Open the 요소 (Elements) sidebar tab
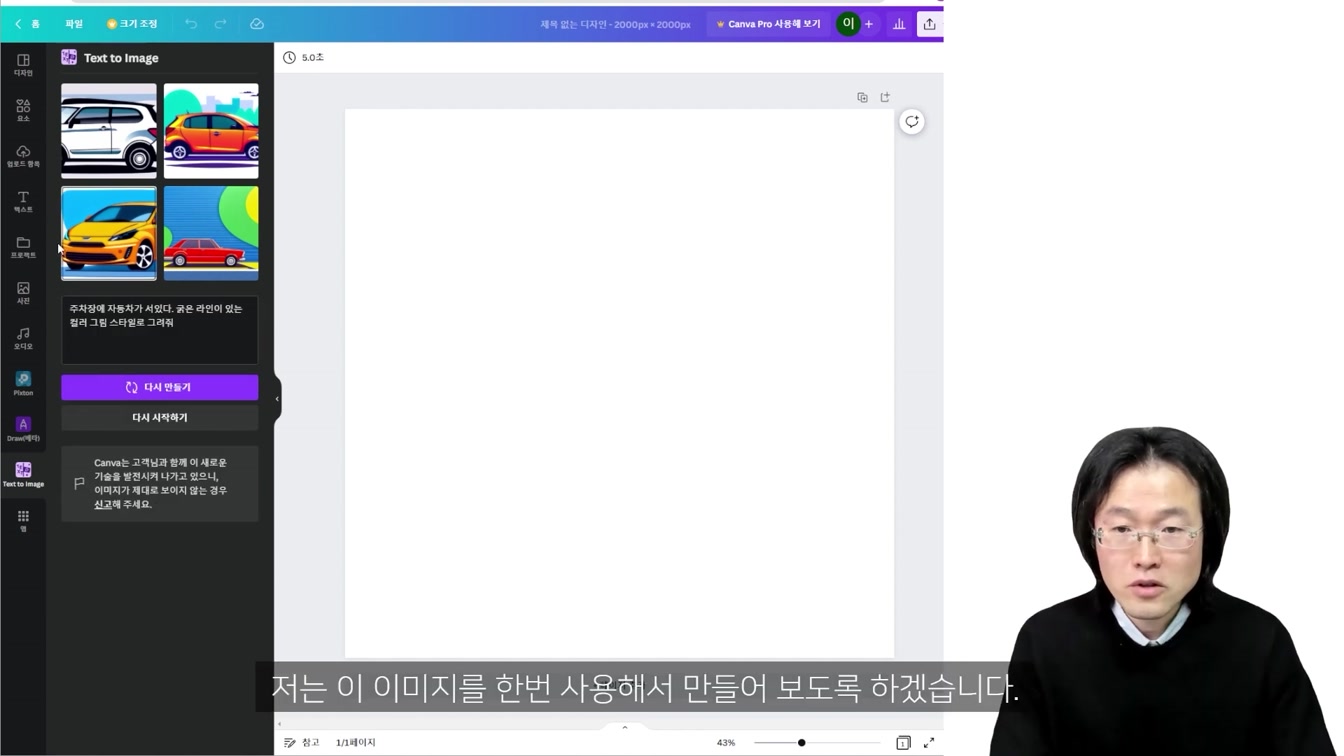This screenshot has width=1344, height=756. tap(23, 110)
